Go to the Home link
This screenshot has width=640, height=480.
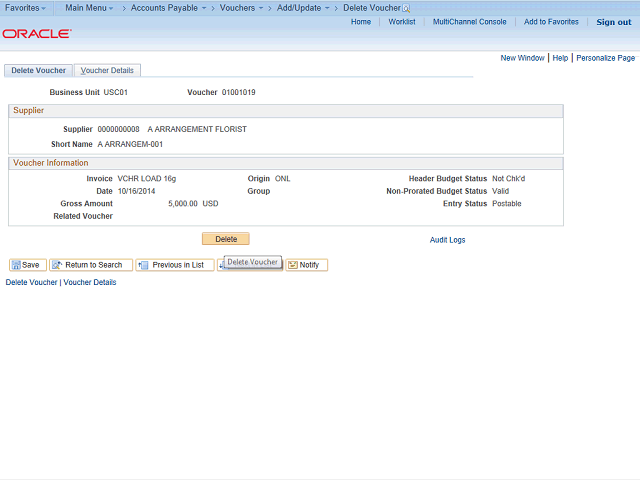[361, 22]
